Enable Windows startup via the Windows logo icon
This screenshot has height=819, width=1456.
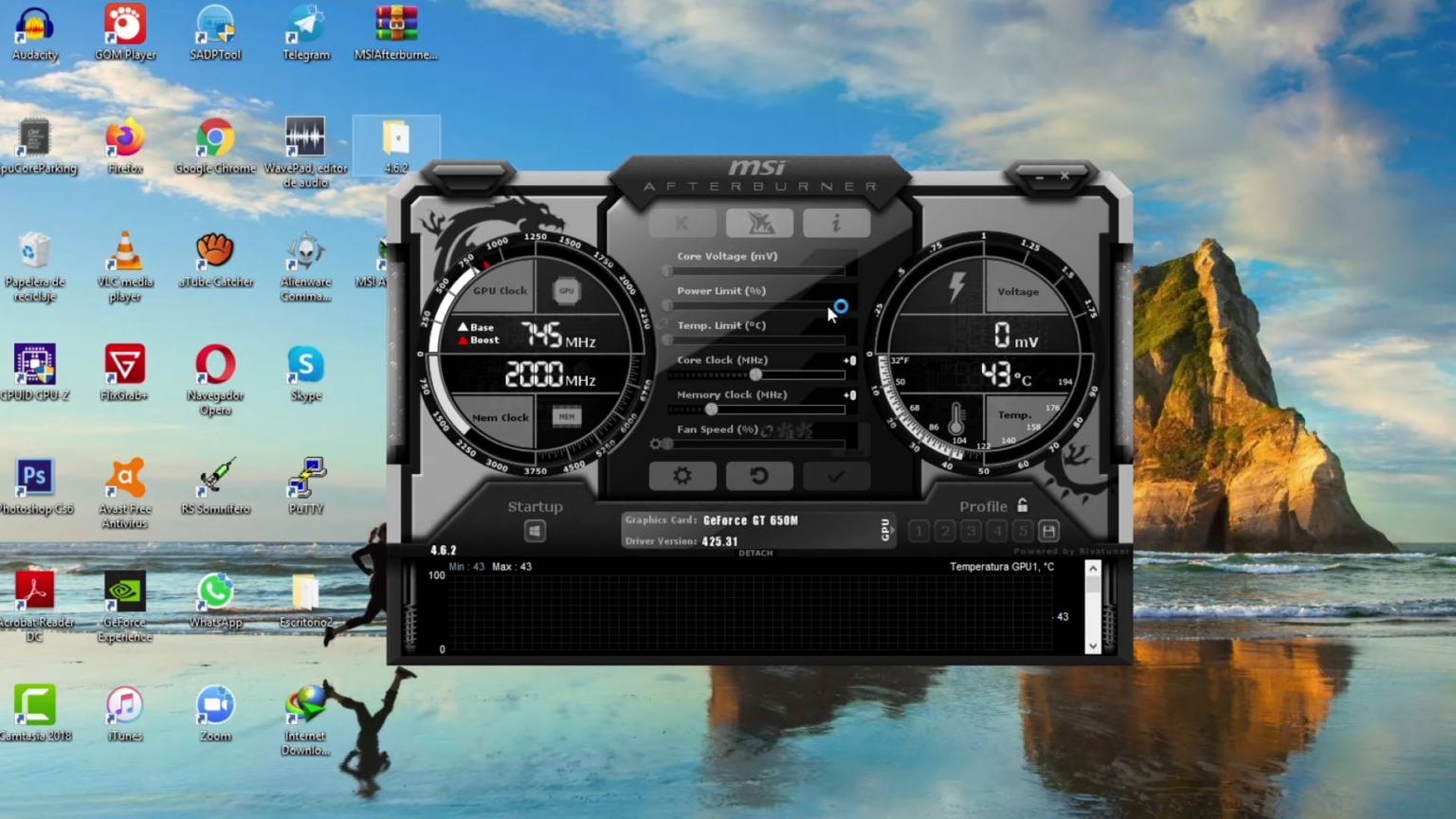535,531
